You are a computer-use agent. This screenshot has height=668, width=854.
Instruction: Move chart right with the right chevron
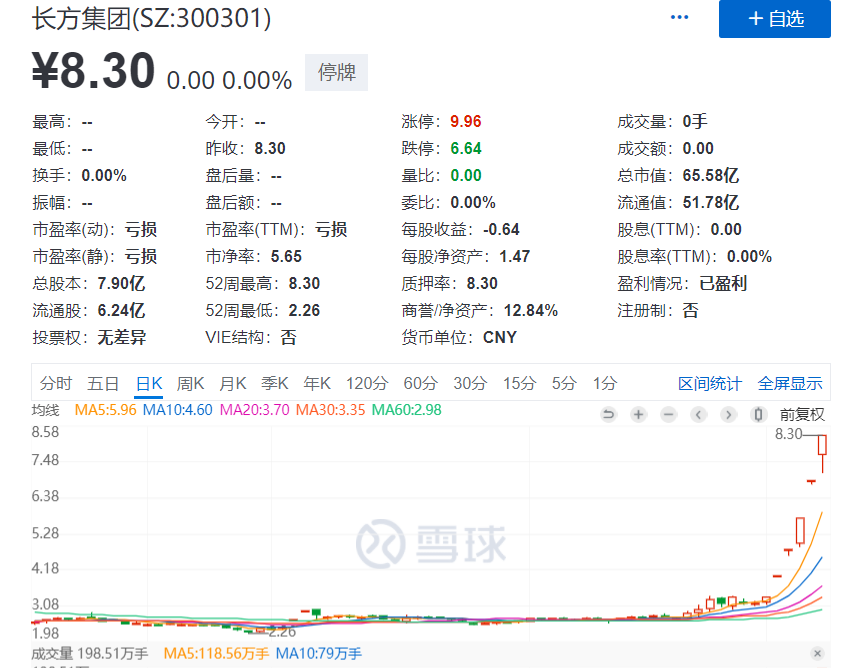click(x=728, y=415)
